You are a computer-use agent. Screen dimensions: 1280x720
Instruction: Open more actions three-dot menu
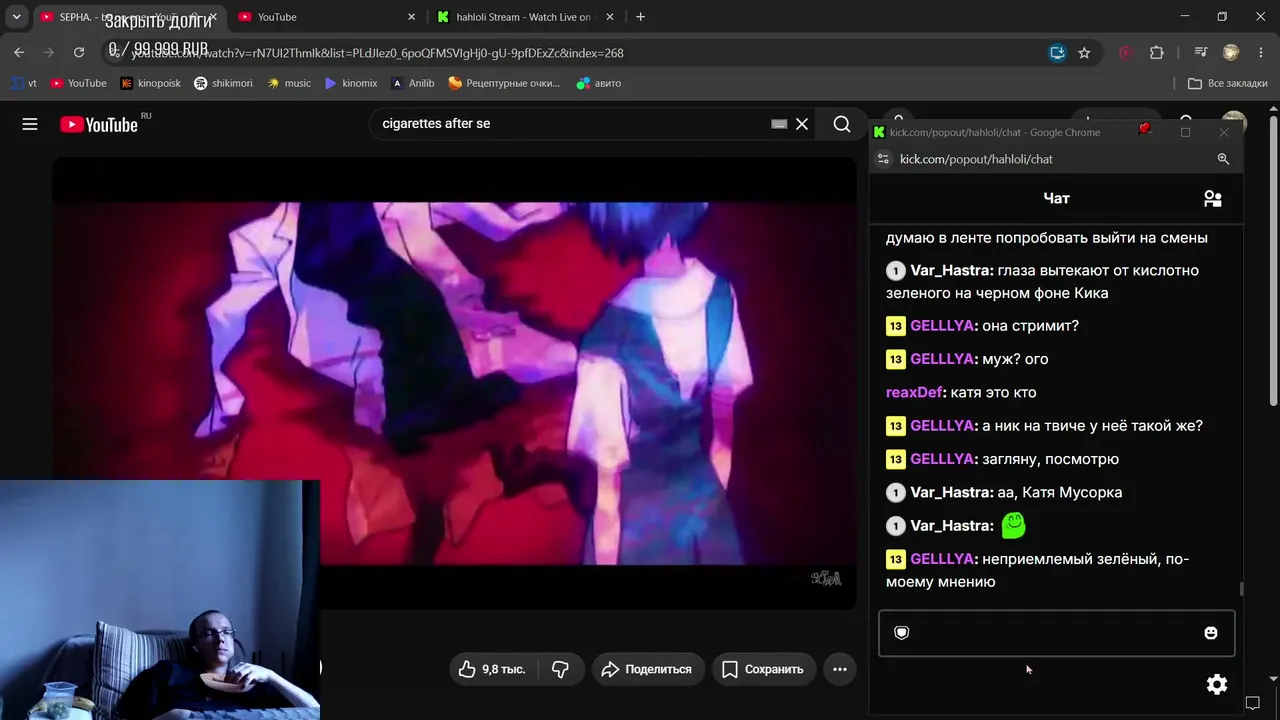(x=840, y=669)
